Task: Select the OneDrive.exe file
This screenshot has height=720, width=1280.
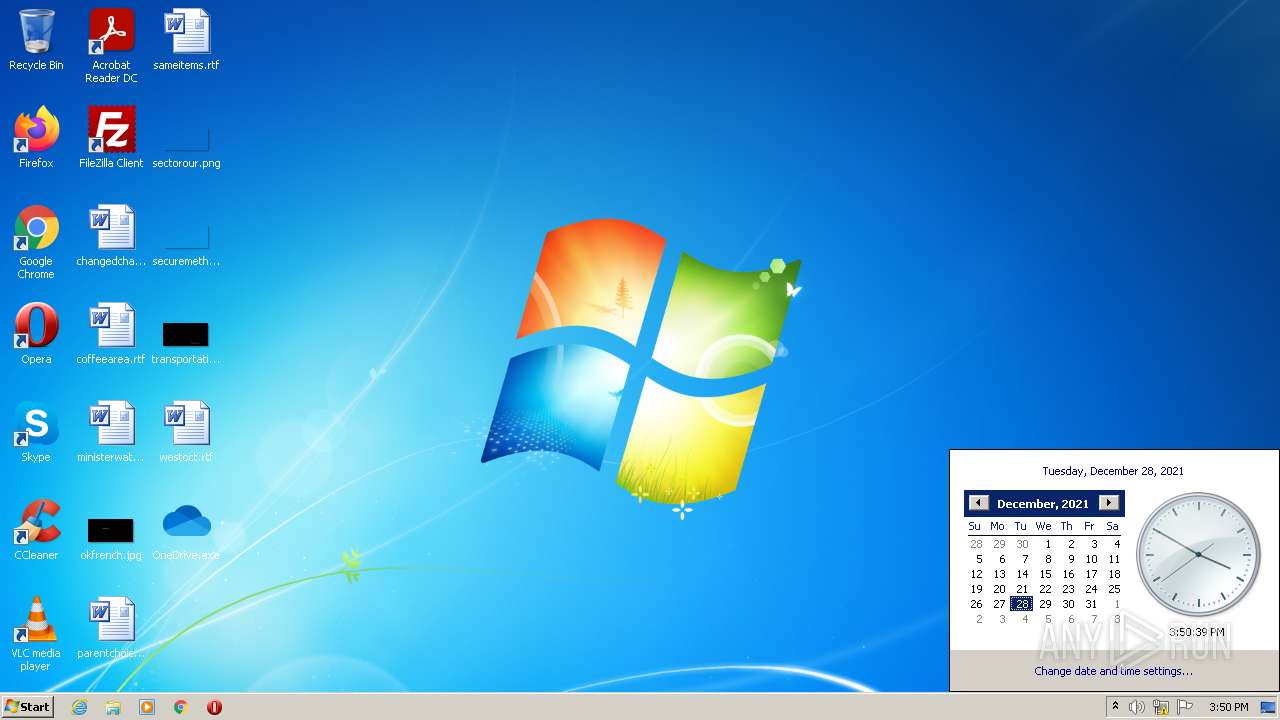Action: [186, 531]
